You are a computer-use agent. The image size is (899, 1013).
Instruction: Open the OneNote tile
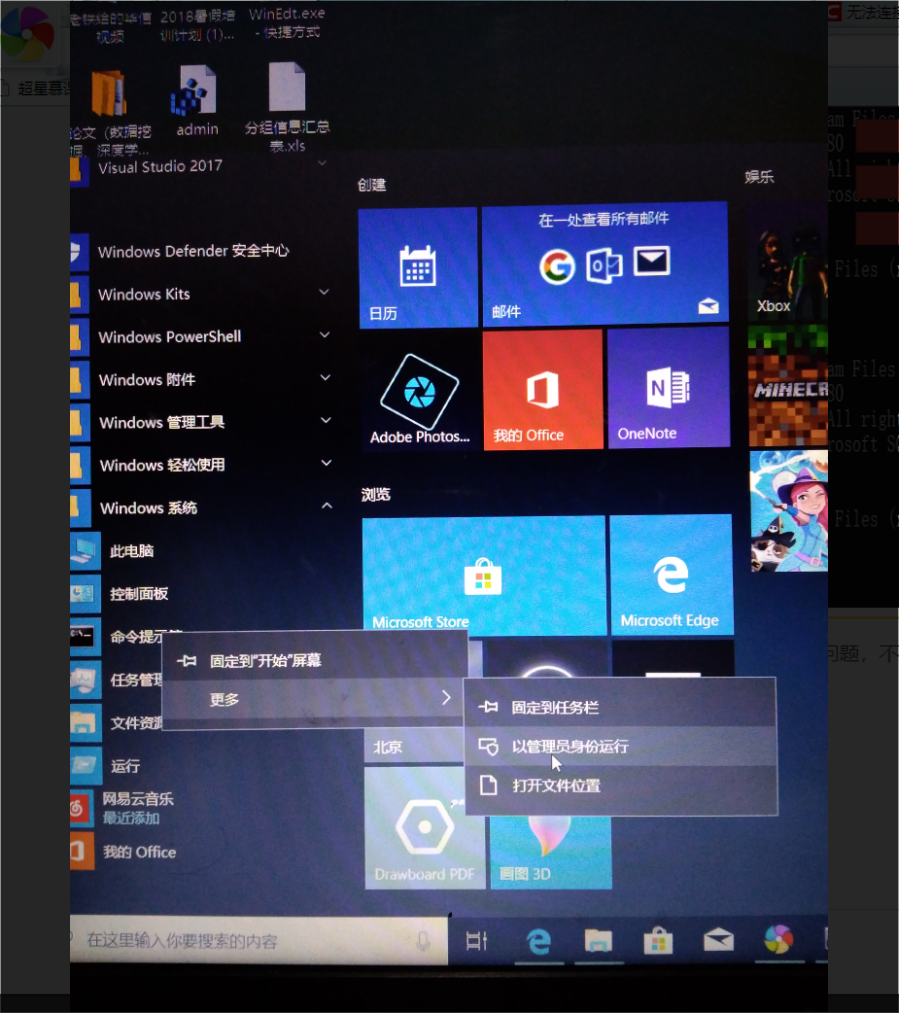click(x=668, y=387)
